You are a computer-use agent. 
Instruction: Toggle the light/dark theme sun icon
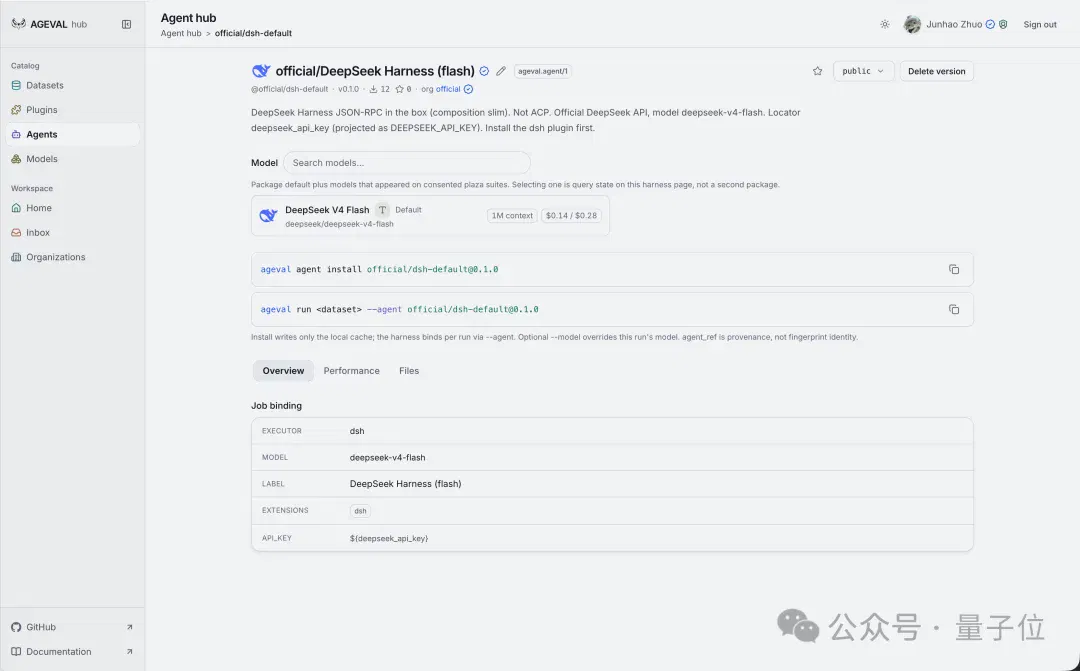[x=885, y=24]
